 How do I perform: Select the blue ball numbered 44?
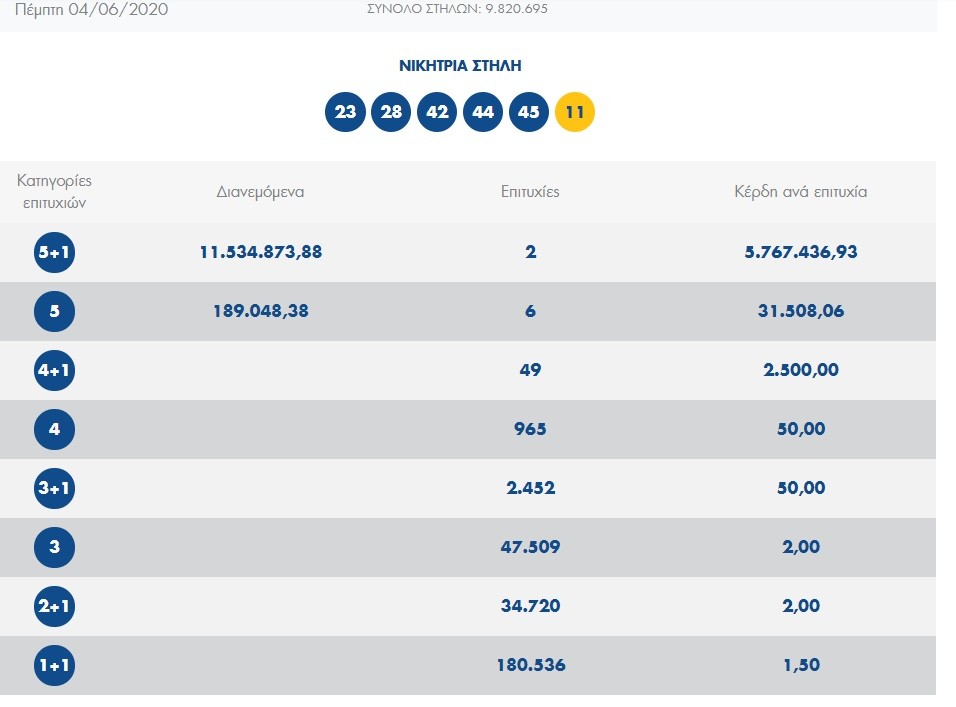point(483,112)
